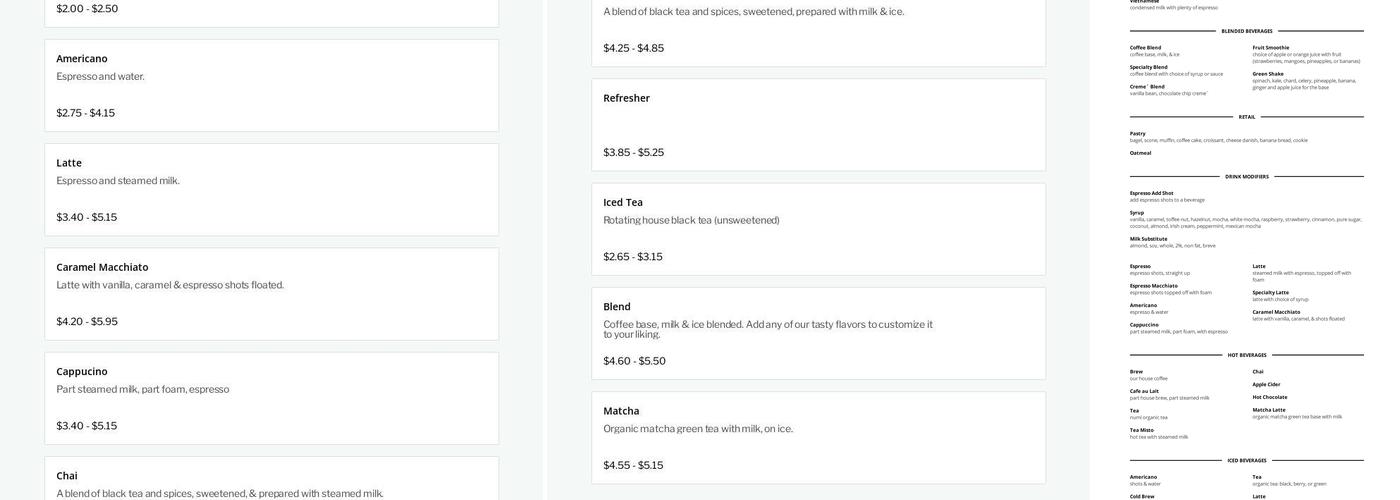This screenshot has width=1400, height=500.
Task: Select the Cappucino menu item
Action: click(271, 398)
